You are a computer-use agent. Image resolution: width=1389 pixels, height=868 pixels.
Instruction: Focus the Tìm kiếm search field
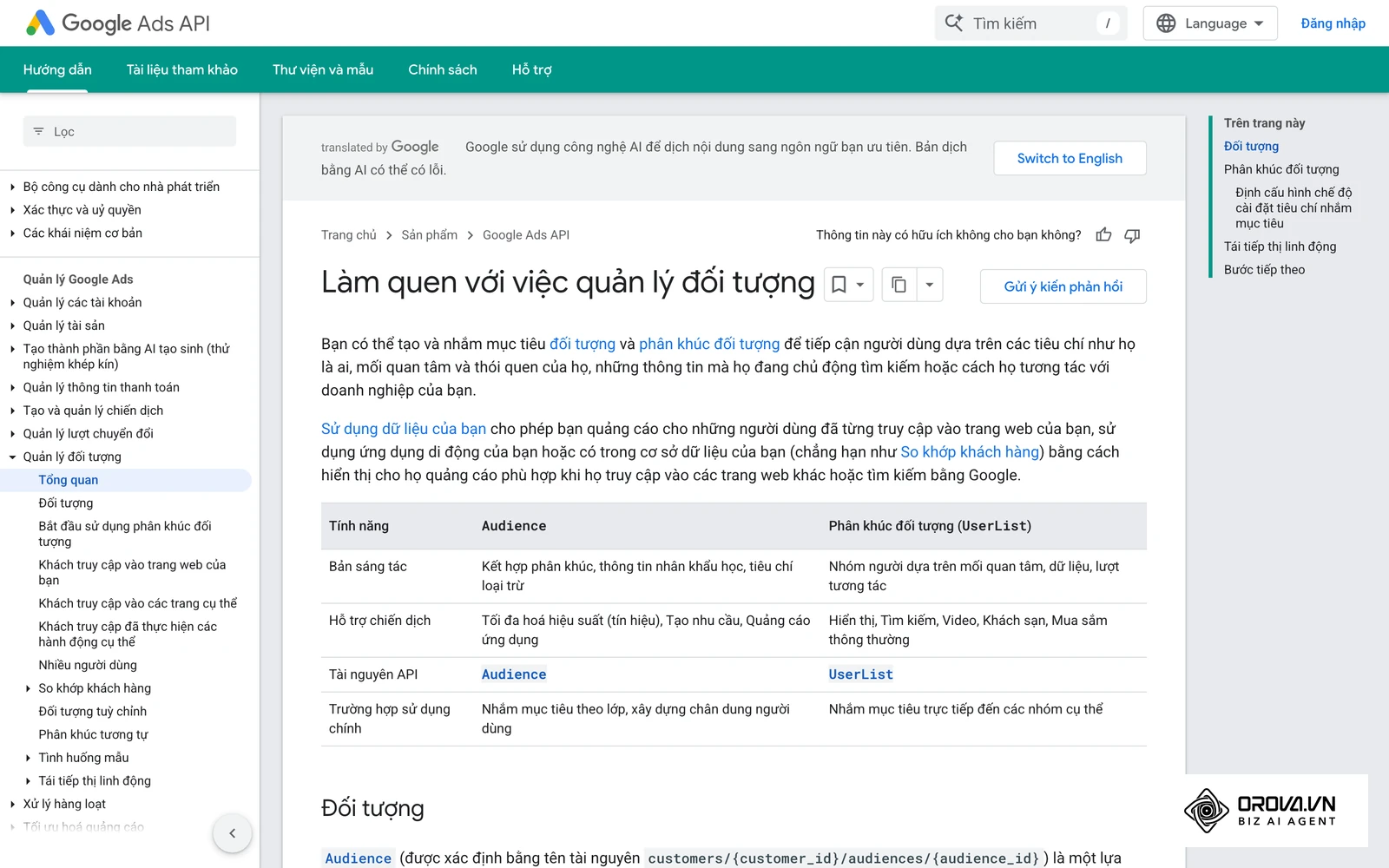tap(1030, 23)
